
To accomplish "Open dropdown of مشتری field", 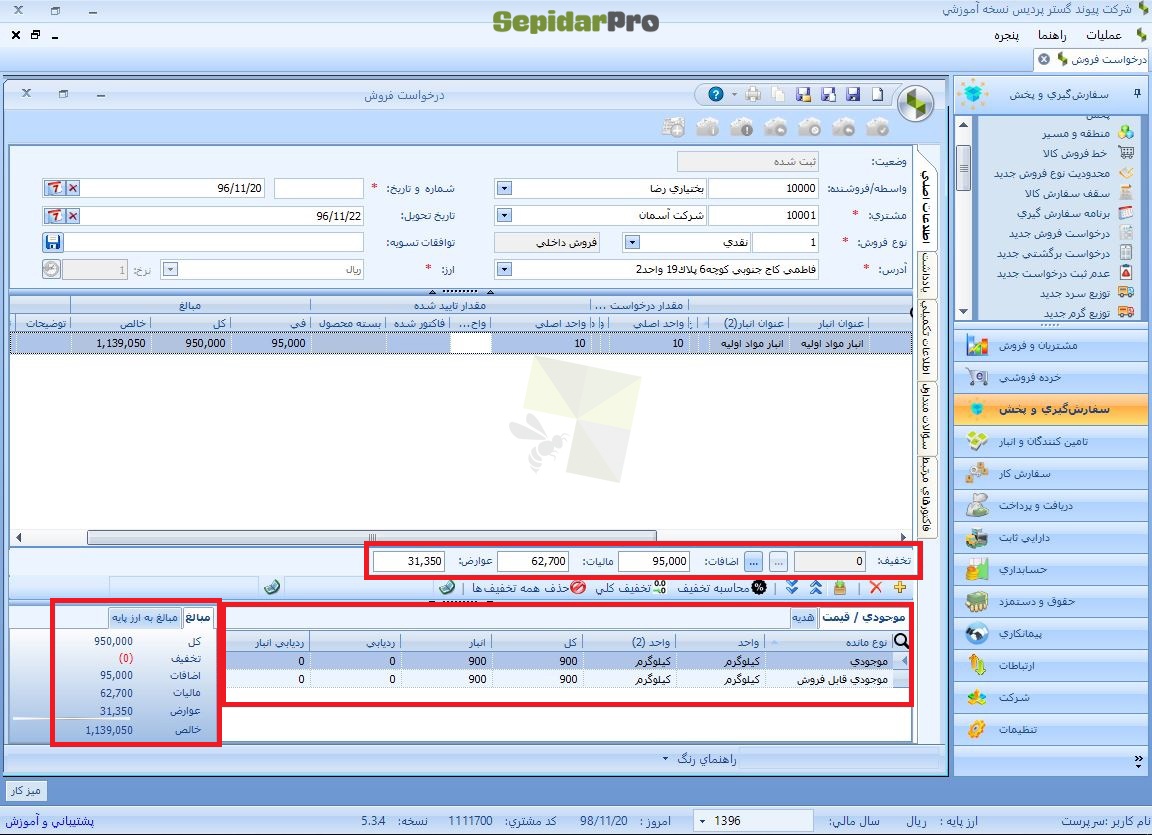I will click(504, 216).
